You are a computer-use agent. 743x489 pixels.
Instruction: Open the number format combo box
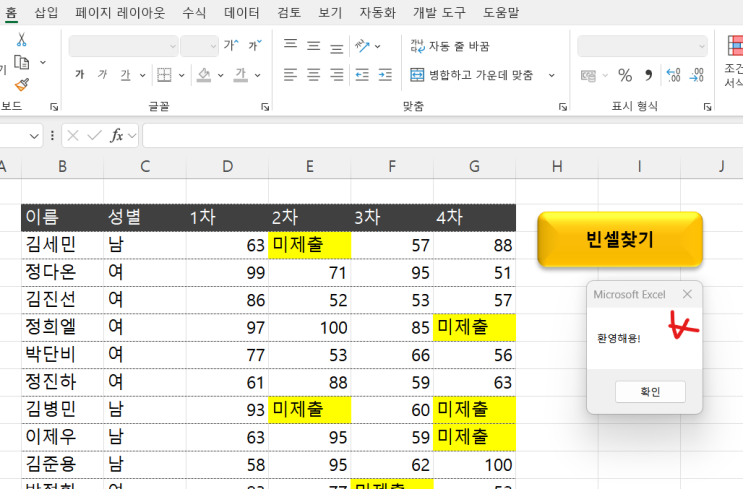click(x=642, y=46)
